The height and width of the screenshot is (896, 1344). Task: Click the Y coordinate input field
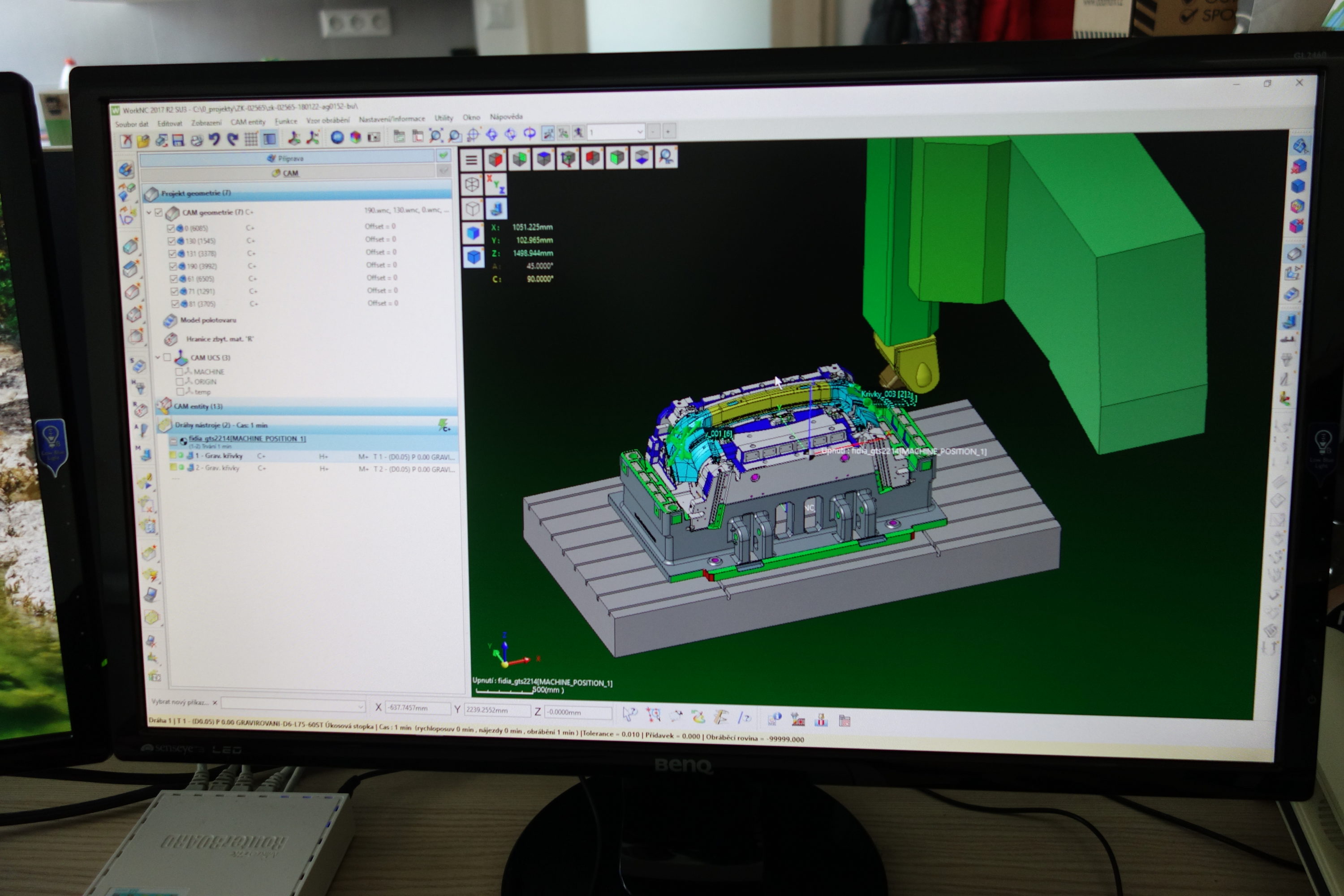tap(496, 710)
